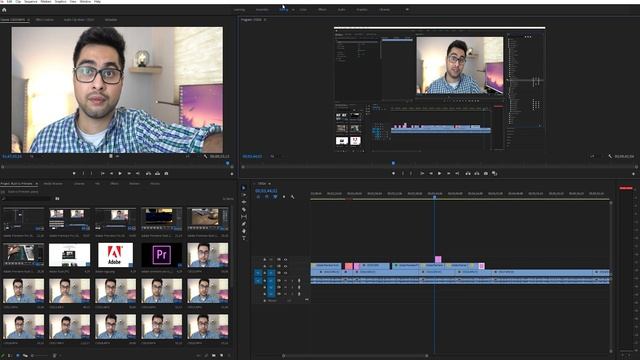
Task: Open Audio Clip Mixer tab
Action: pos(79,20)
